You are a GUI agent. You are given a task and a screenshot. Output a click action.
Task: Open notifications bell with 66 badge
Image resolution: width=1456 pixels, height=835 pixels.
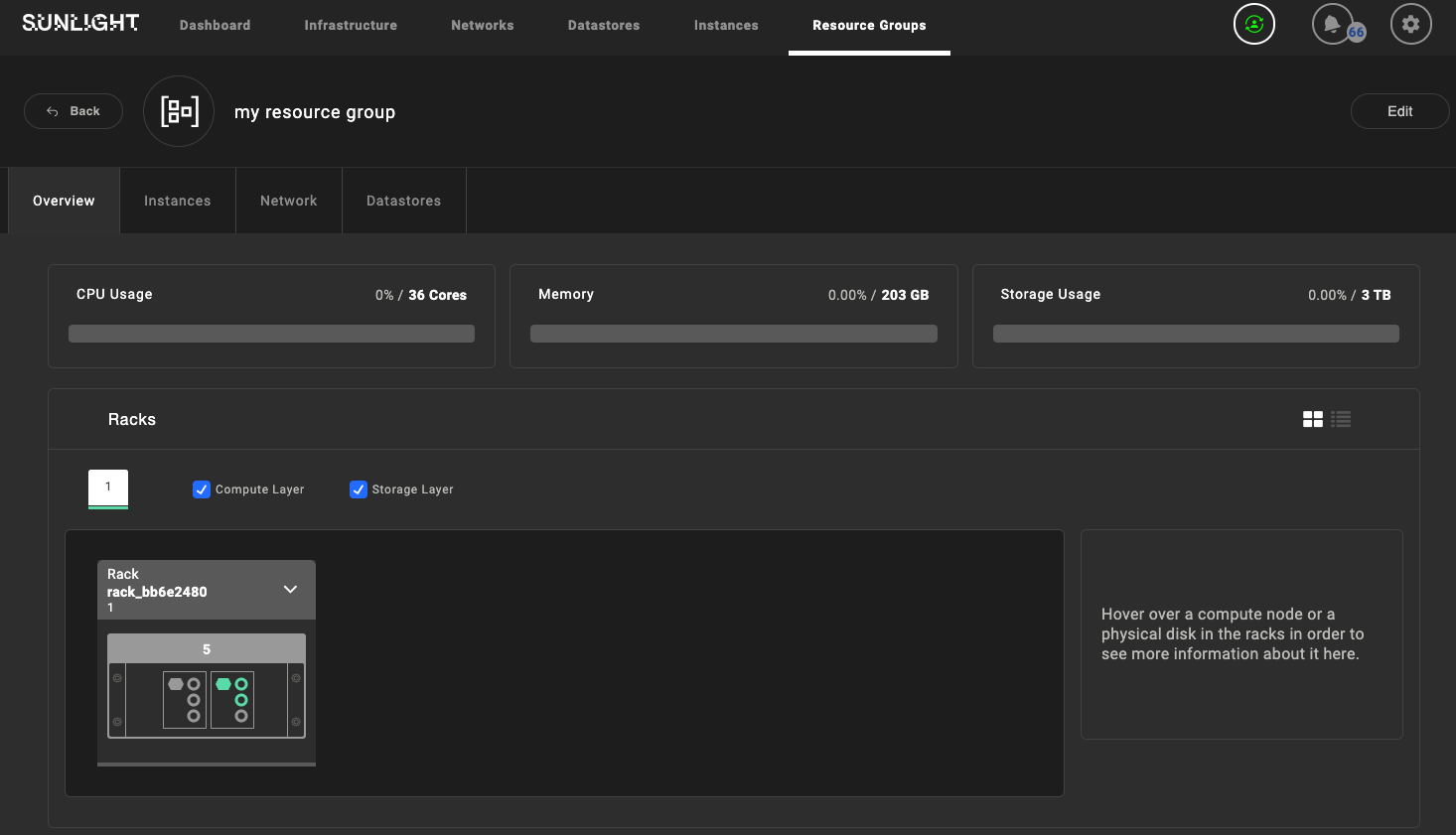coord(1333,24)
